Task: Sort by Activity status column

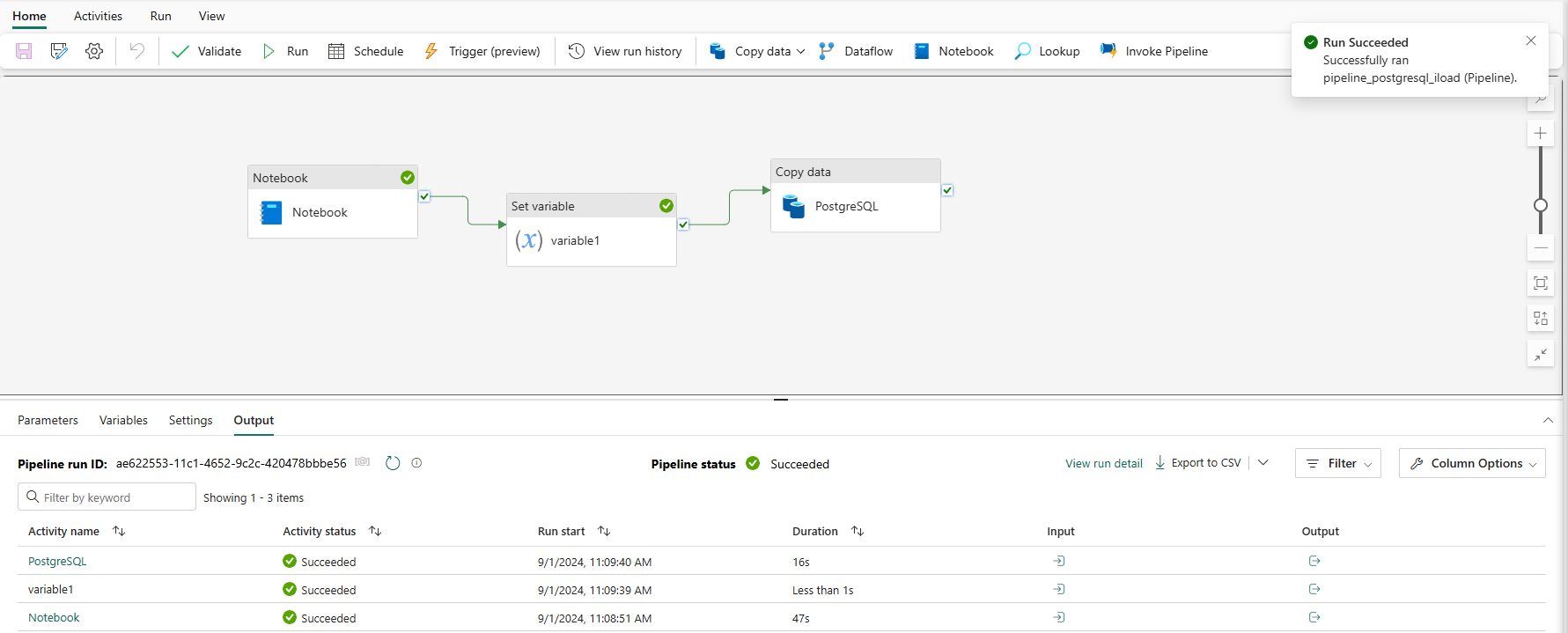Action: point(375,531)
